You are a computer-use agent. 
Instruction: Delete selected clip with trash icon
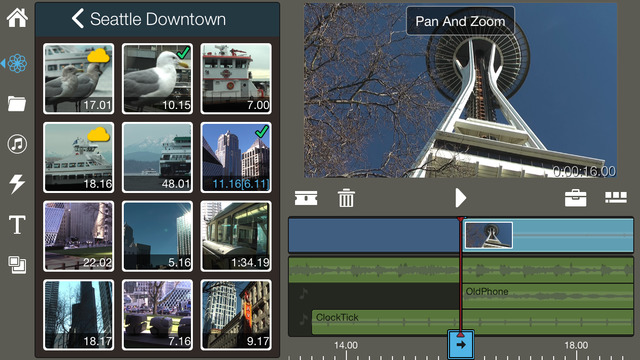(x=346, y=198)
